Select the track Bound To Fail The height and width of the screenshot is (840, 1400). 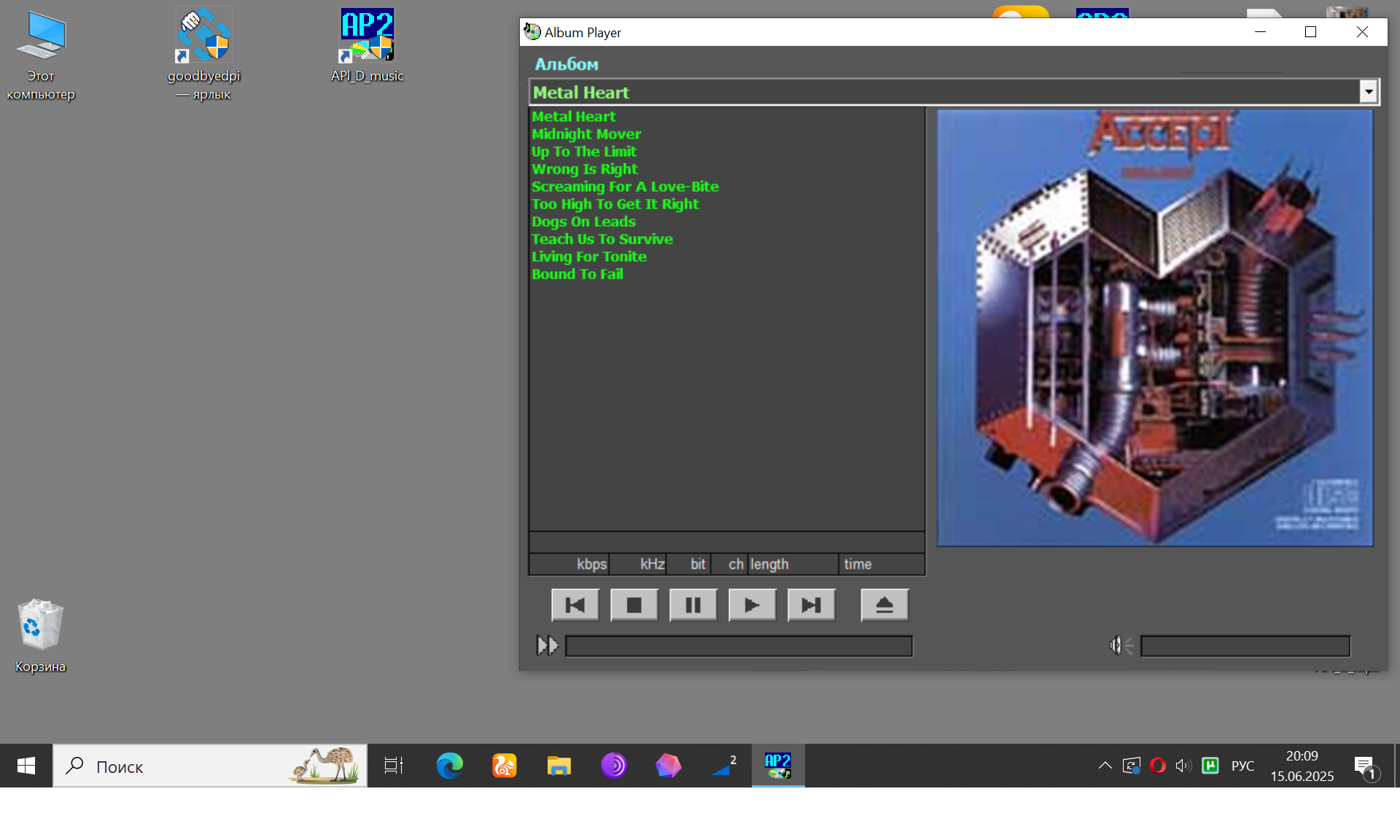coord(577,274)
